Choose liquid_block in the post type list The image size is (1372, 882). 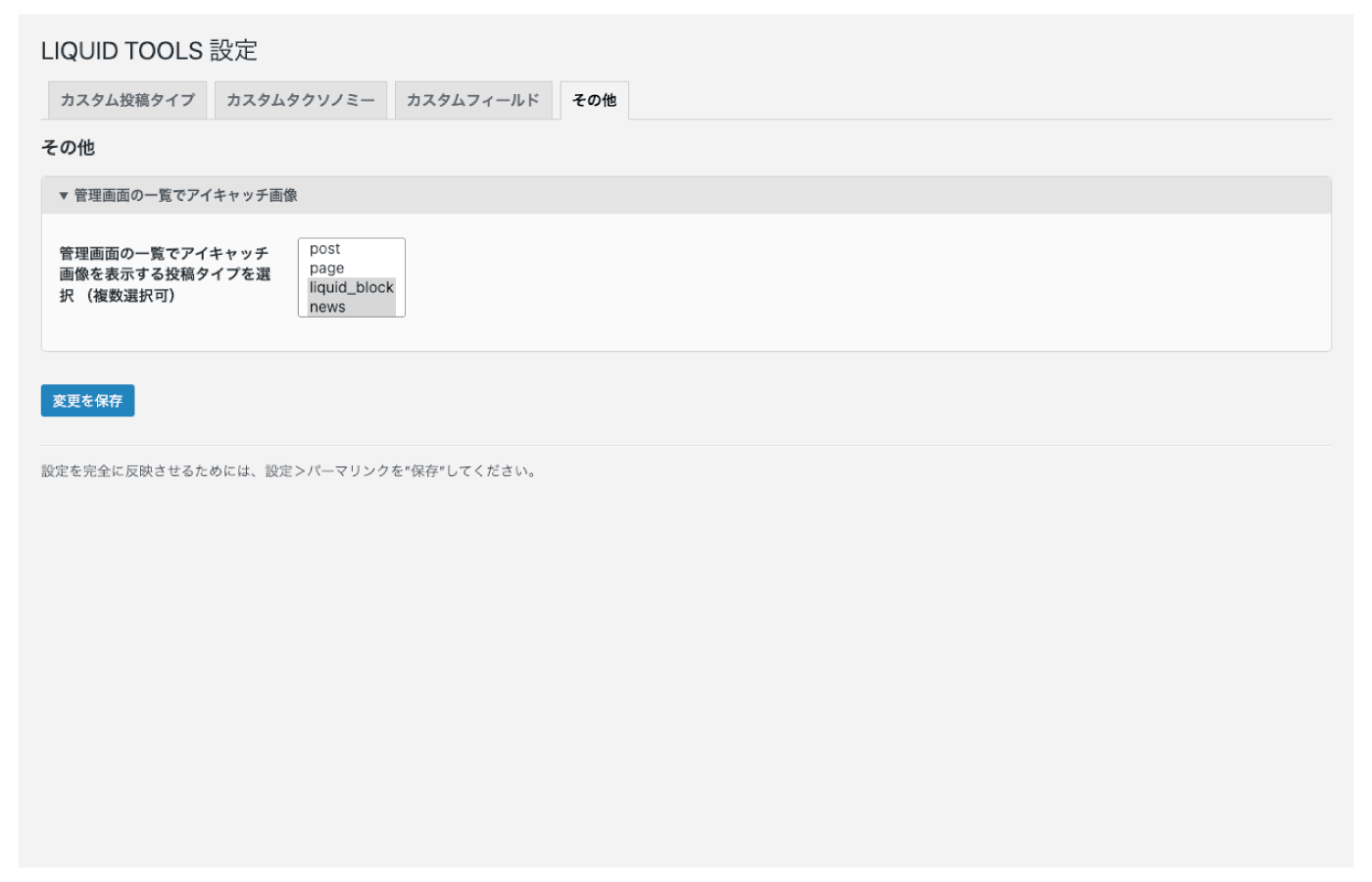coord(352,287)
